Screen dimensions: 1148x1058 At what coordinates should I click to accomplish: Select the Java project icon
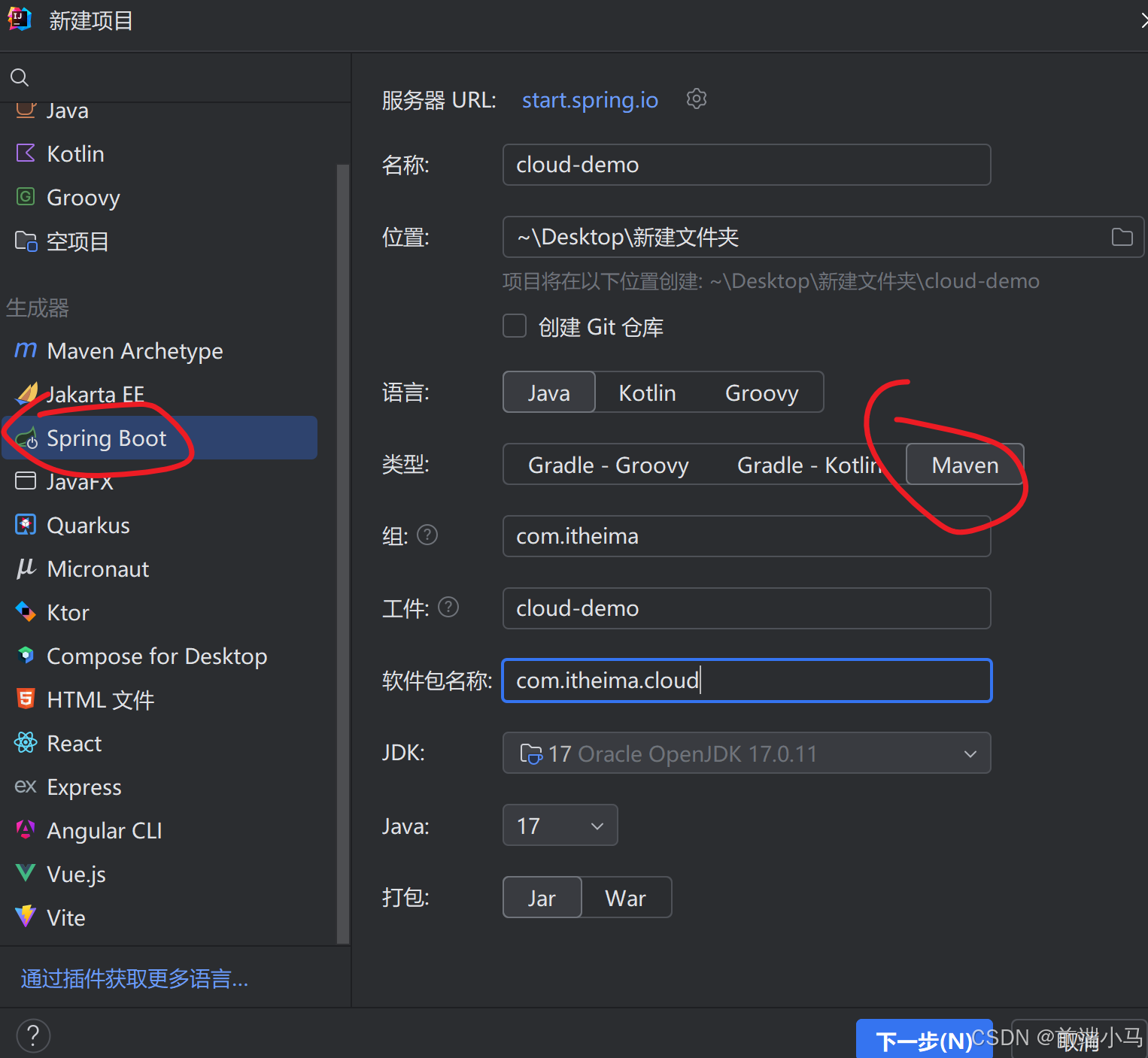pos(26,111)
